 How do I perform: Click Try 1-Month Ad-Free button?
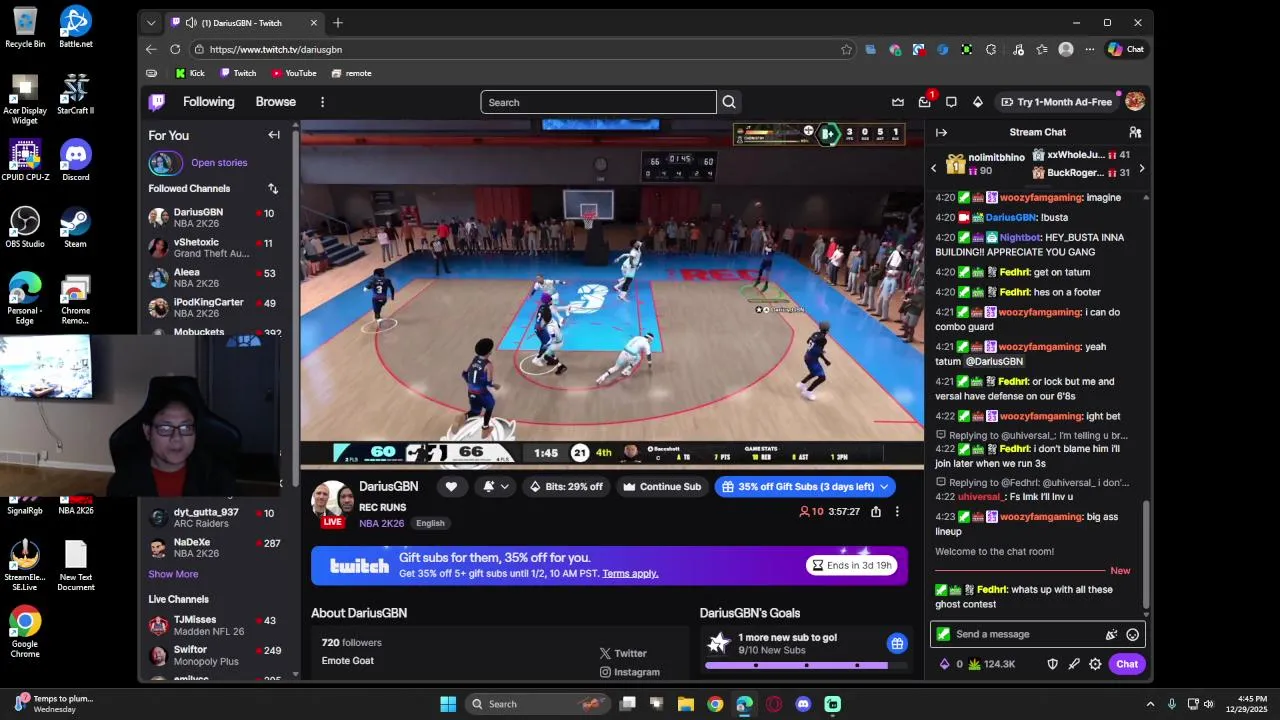tap(1056, 102)
